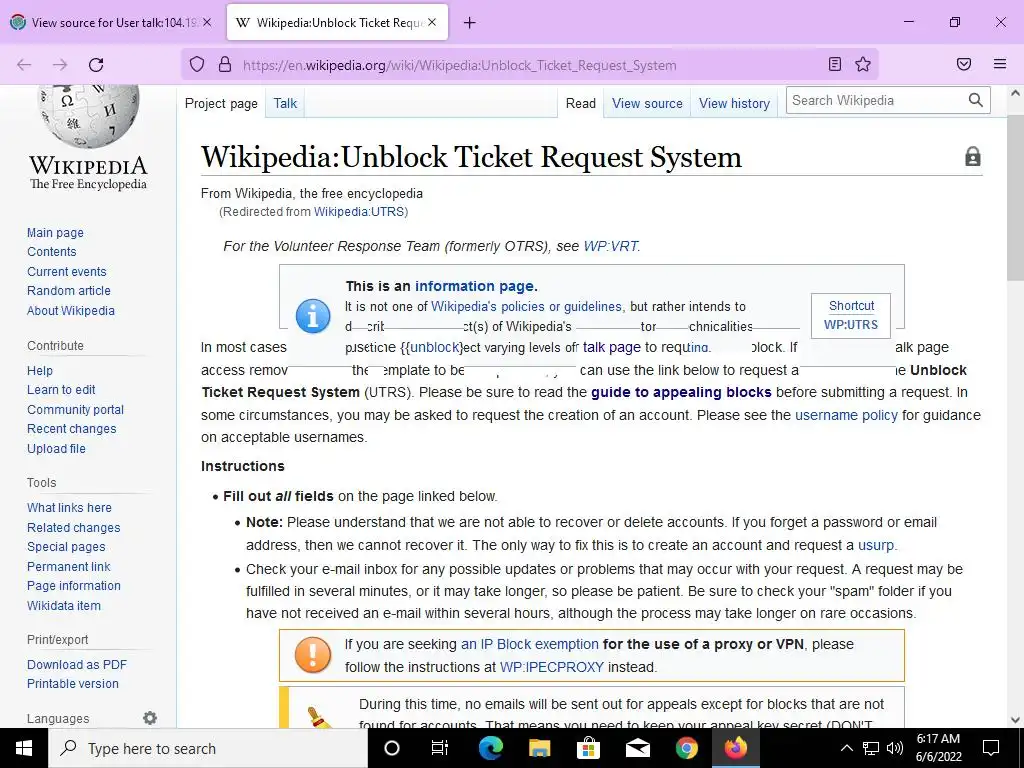Open a new browser tab
Screen dimensions: 1024x768
pos(470,23)
